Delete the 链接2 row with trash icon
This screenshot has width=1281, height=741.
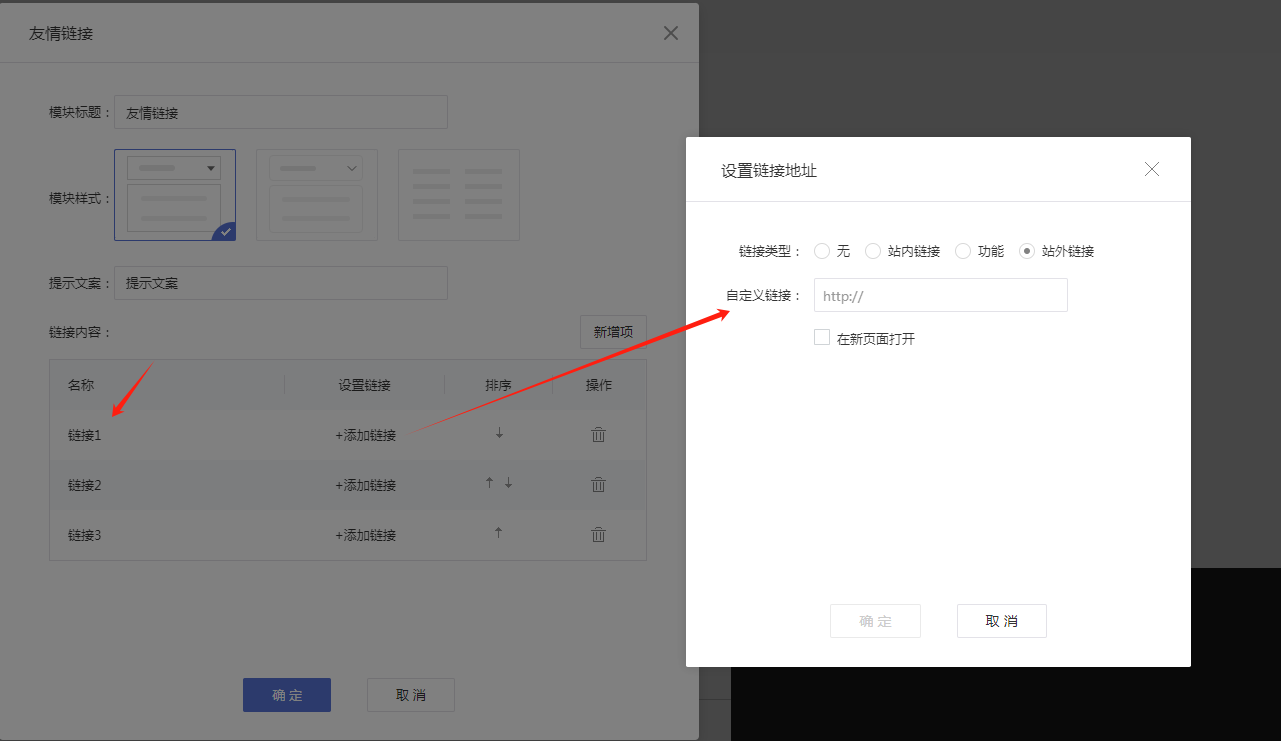point(598,484)
